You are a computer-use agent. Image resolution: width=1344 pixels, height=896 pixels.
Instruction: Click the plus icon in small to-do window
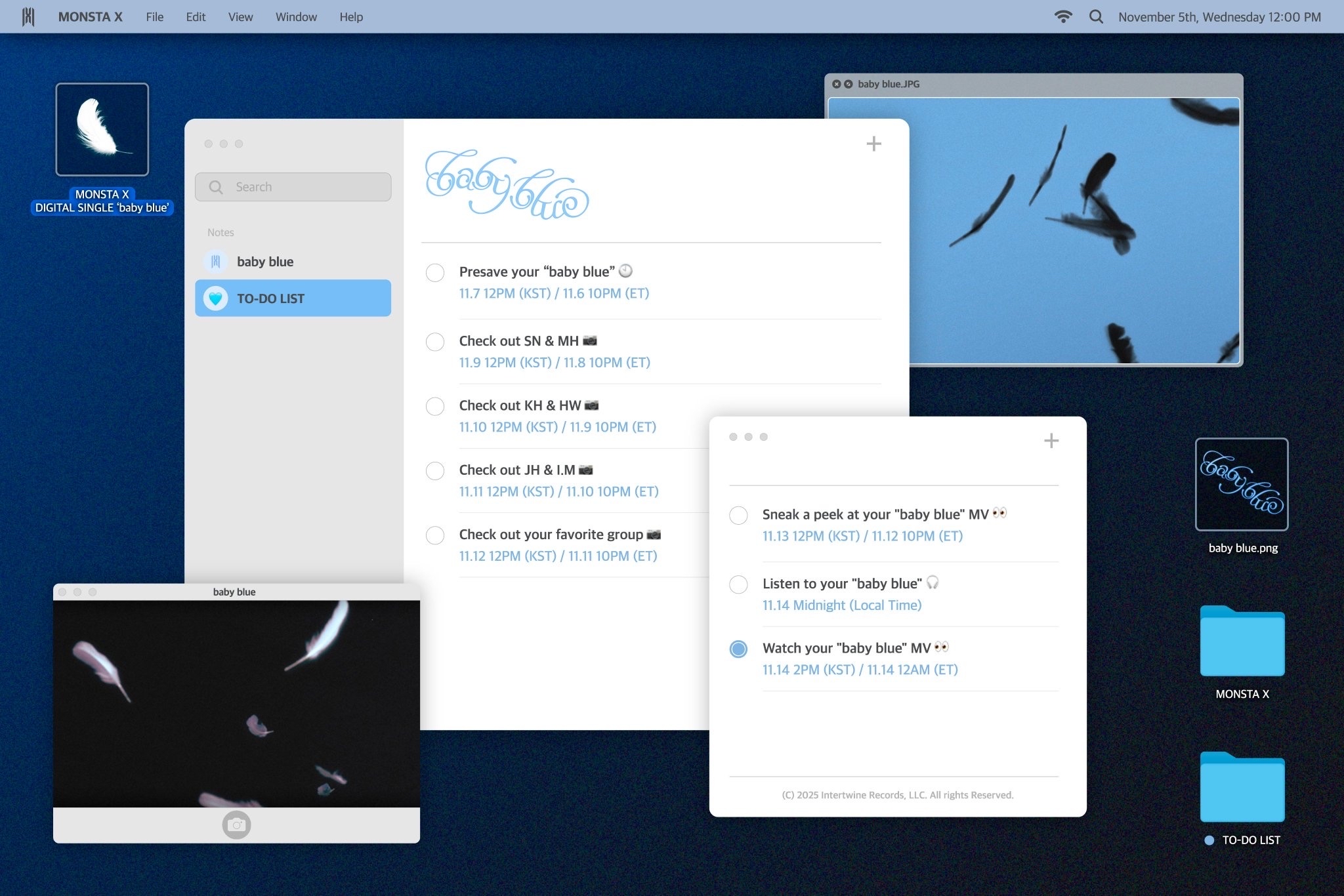(1051, 441)
